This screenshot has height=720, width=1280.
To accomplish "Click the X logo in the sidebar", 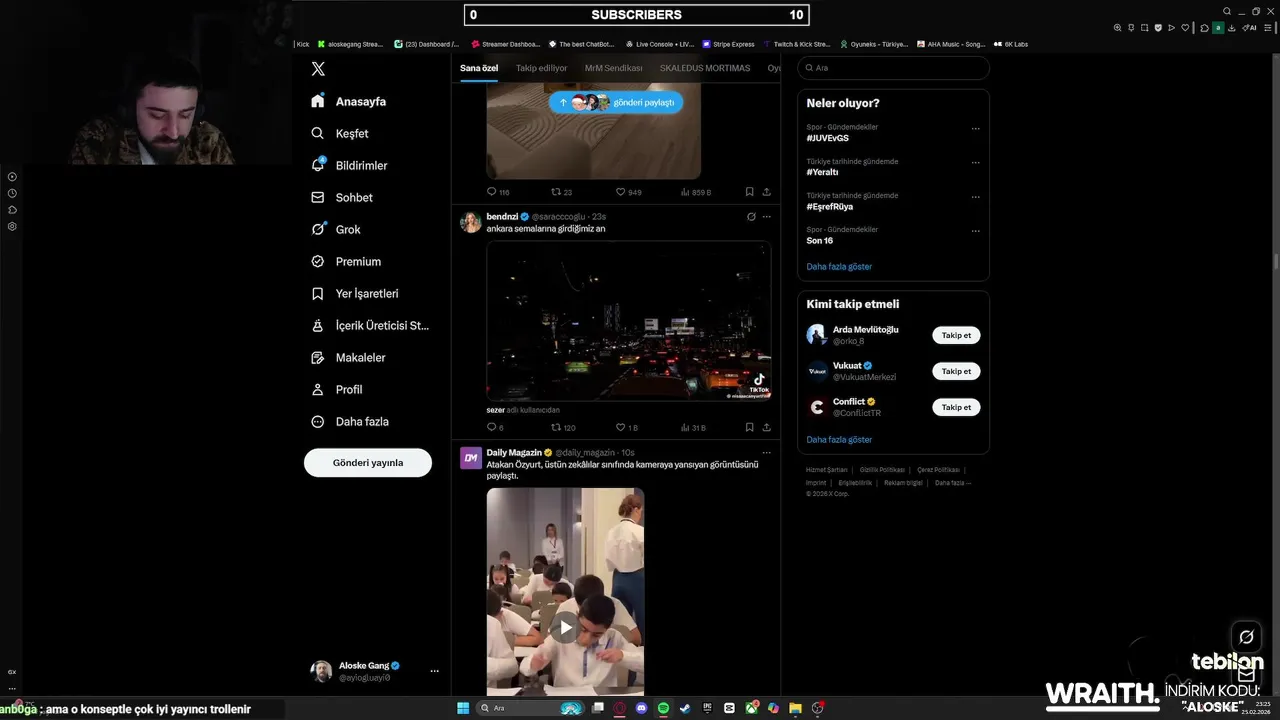I will (x=318, y=69).
